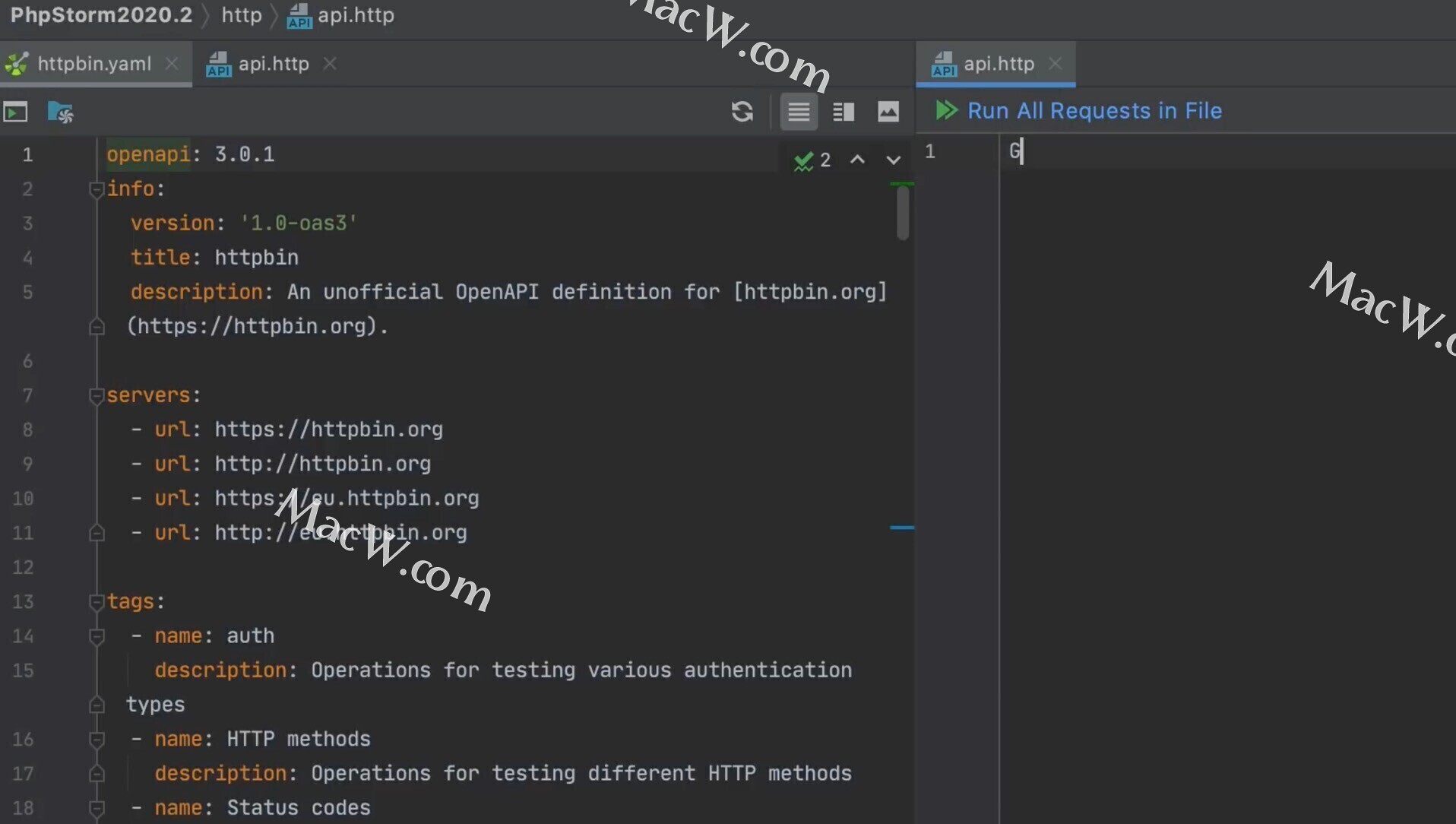The image size is (1456, 824).
Task: Collapse the tags: block fold marker
Action: click(x=97, y=602)
